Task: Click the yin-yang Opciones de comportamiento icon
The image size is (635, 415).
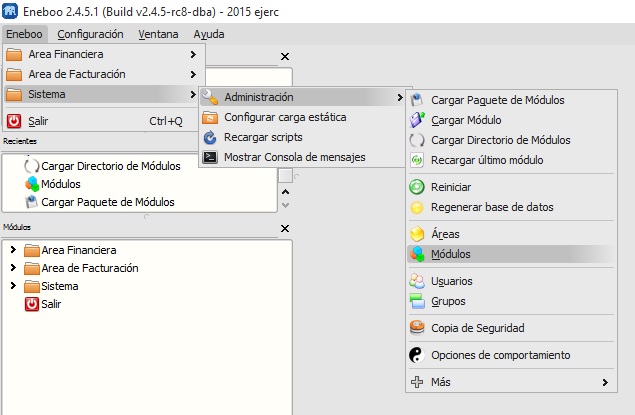Action: pos(417,355)
